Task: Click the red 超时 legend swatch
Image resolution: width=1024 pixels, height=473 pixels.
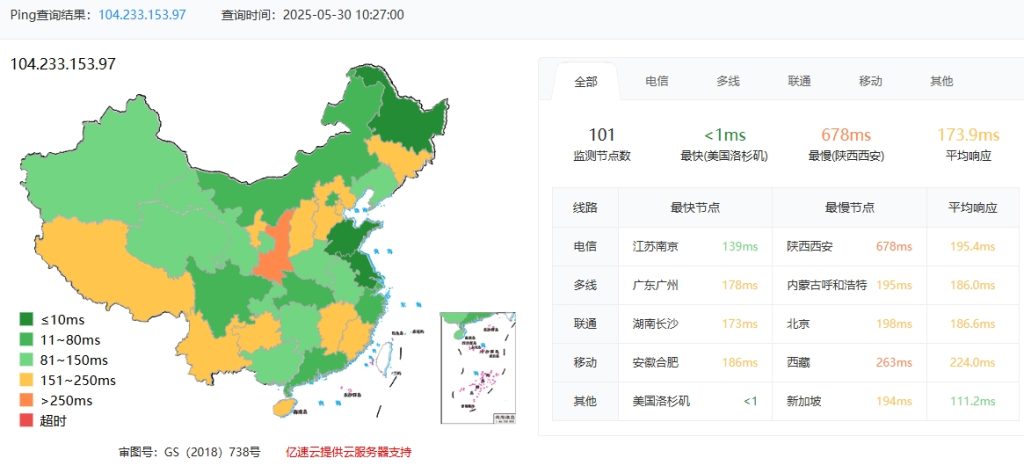Action: click(27, 421)
